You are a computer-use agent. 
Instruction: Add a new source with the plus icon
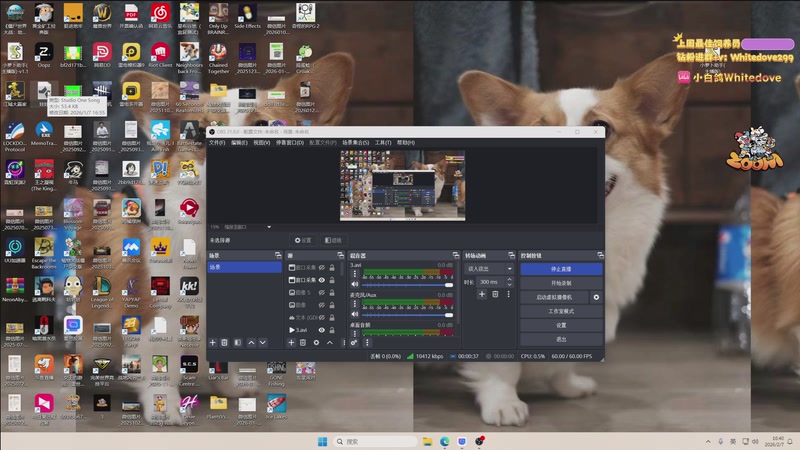click(291, 343)
